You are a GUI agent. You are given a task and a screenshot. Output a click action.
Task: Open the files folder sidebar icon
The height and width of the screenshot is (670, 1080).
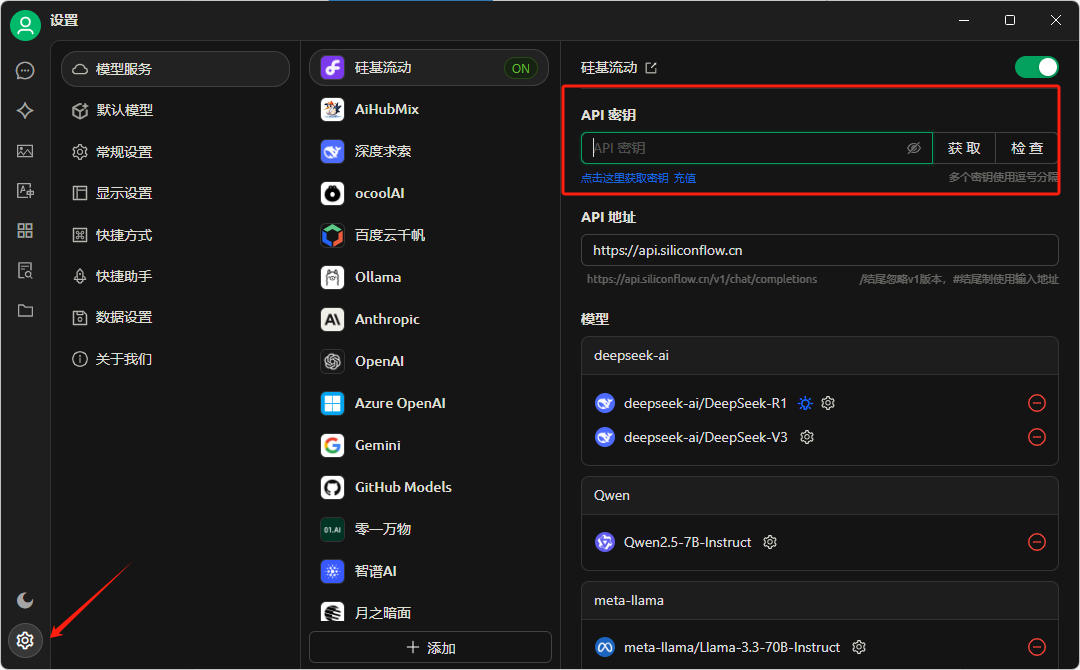tap(25, 311)
